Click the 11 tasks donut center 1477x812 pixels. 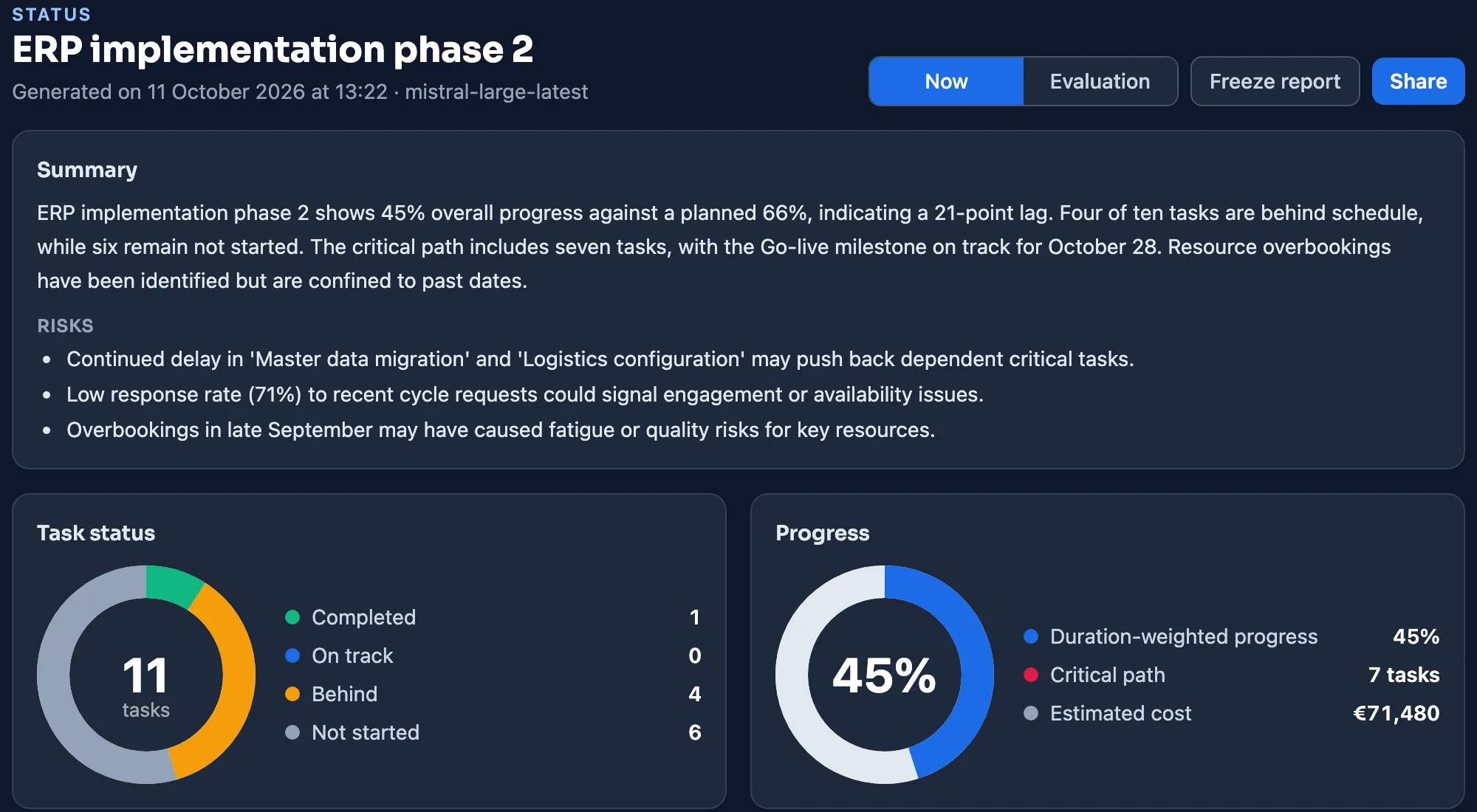pos(146,675)
